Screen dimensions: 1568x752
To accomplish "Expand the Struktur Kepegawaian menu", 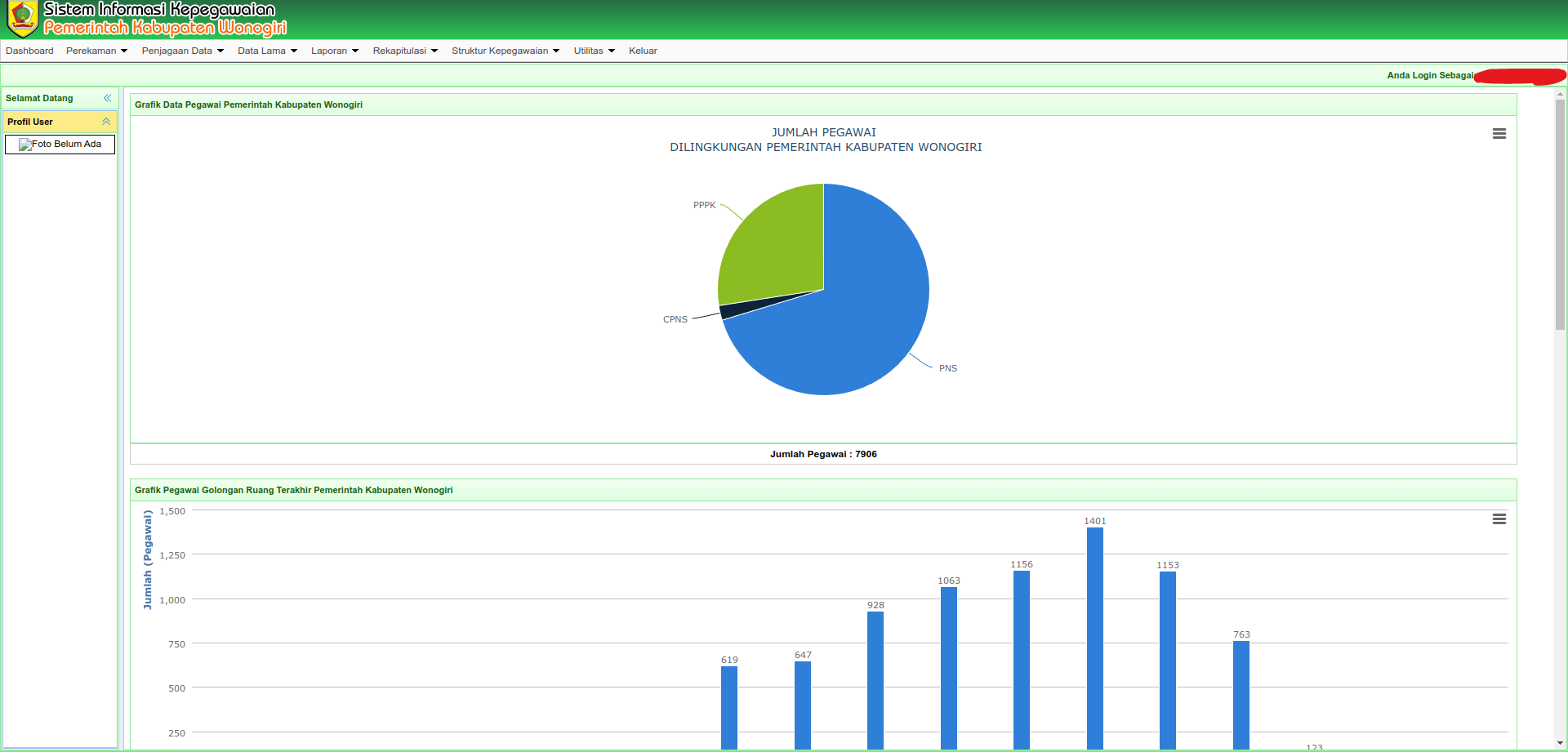I will click(506, 51).
